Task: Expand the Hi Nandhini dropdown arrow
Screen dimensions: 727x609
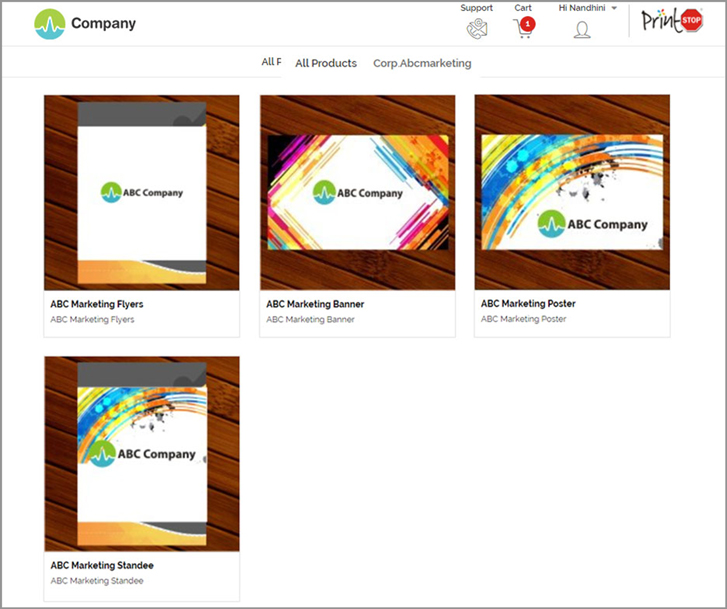Action: click(614, 8)
